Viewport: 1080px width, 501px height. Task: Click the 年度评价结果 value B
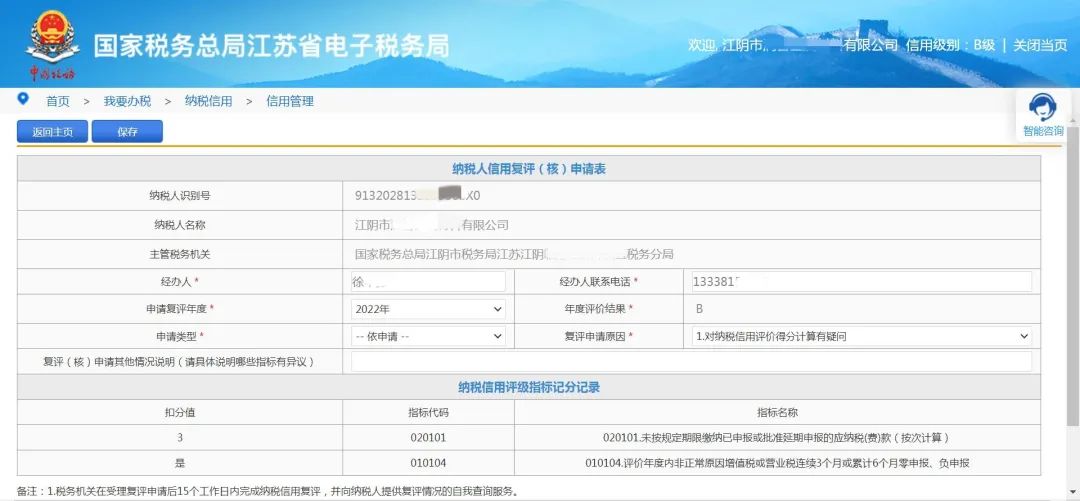pos(699,309)
